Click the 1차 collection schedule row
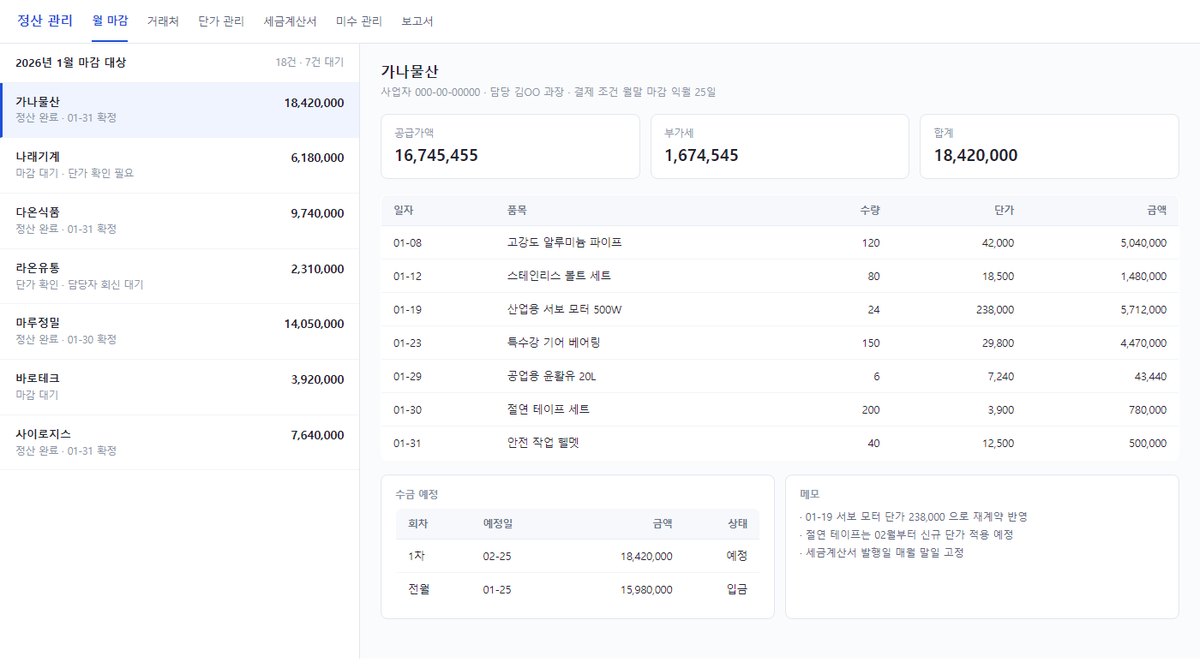 [577, 556]
